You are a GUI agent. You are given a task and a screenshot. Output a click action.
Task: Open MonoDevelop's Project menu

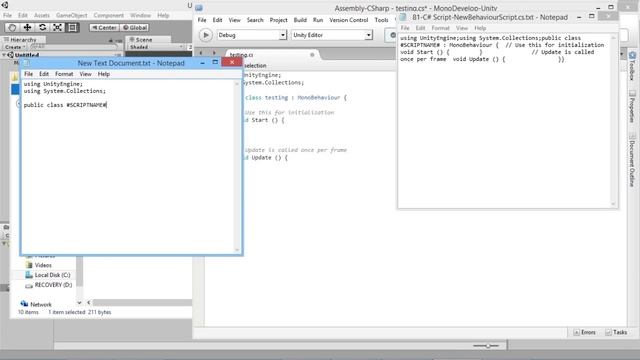pyautogui.click(x=278, y=20)
